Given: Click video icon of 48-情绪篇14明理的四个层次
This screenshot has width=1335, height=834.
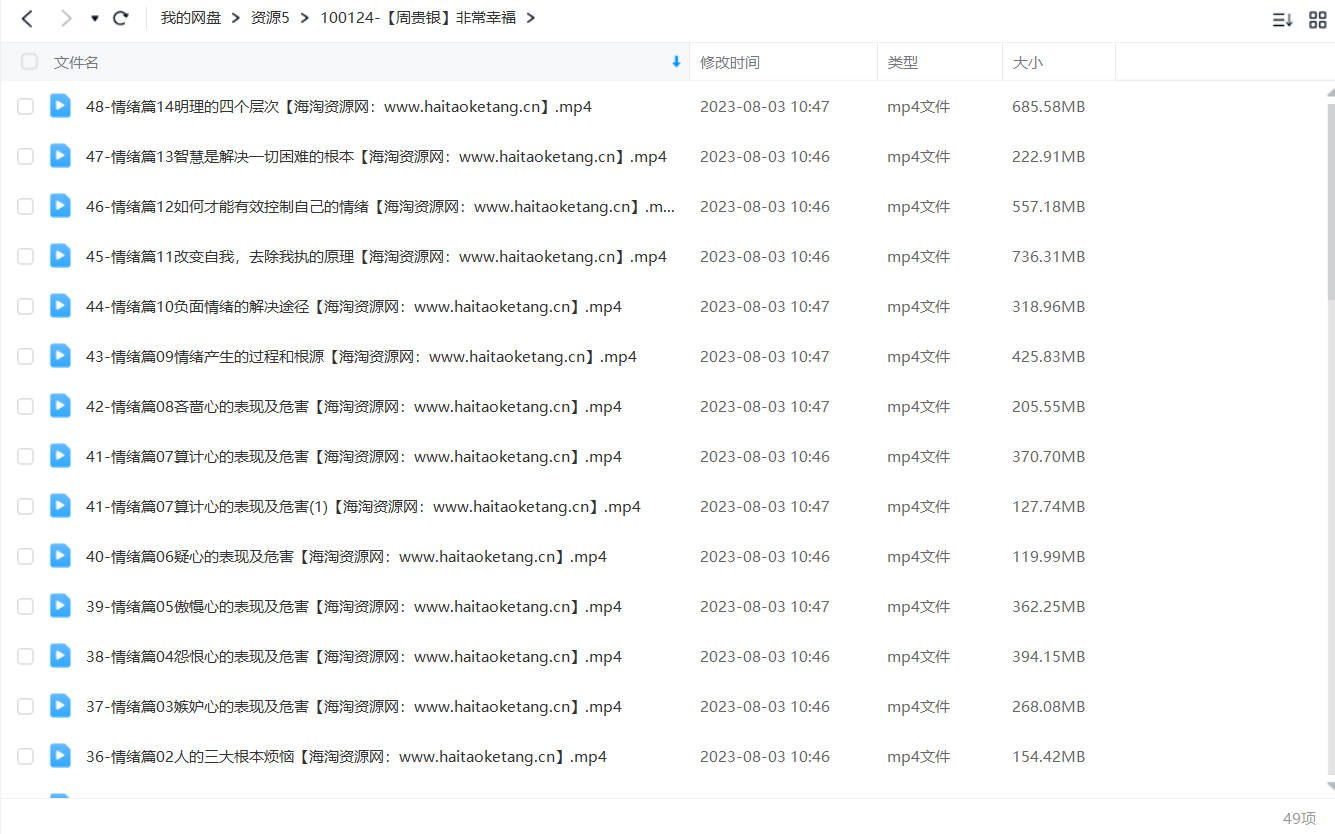Looking at the screenshot, I should [61, 105].
